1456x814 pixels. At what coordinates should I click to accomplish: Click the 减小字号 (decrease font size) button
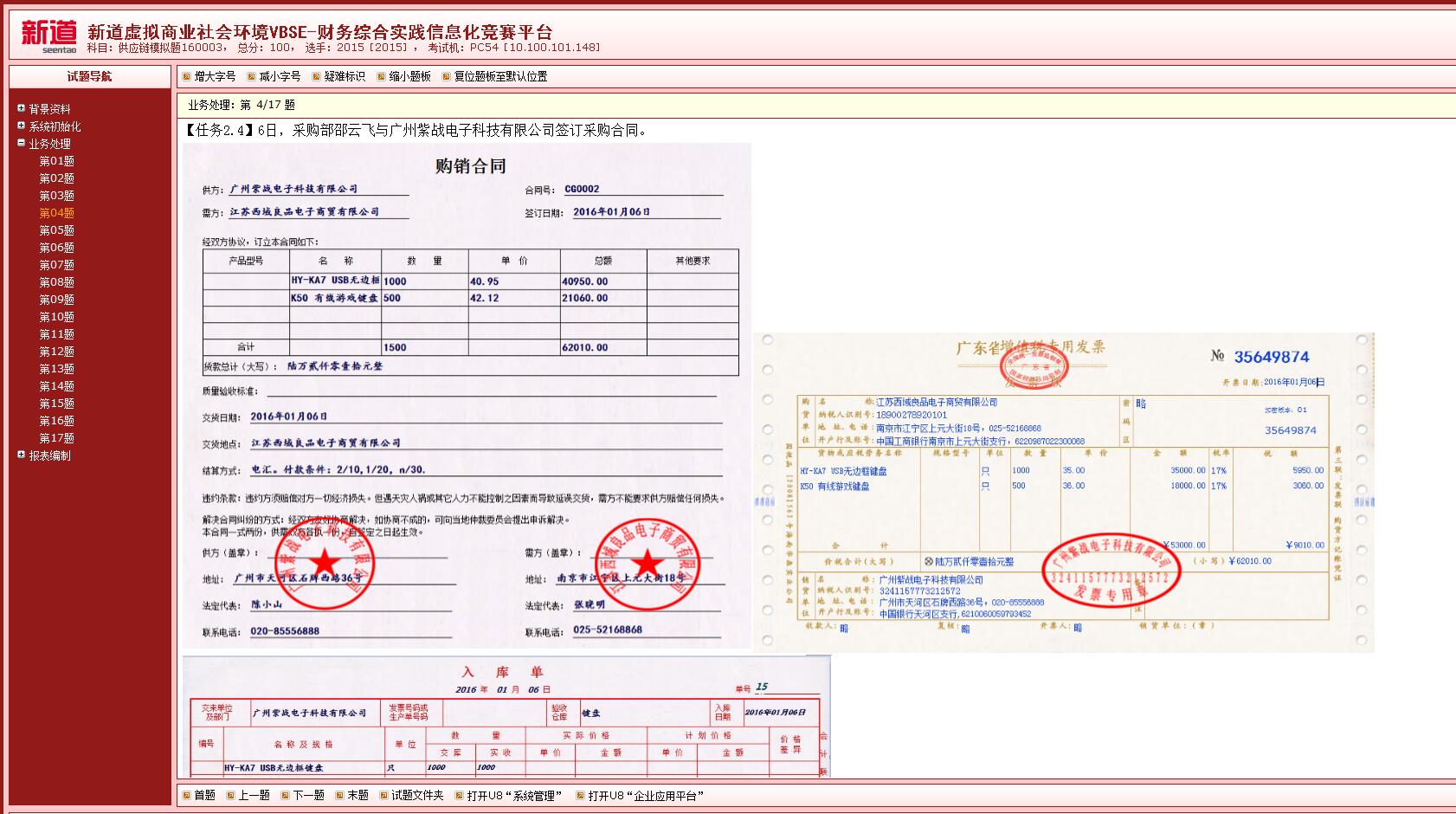coord(274,76)
